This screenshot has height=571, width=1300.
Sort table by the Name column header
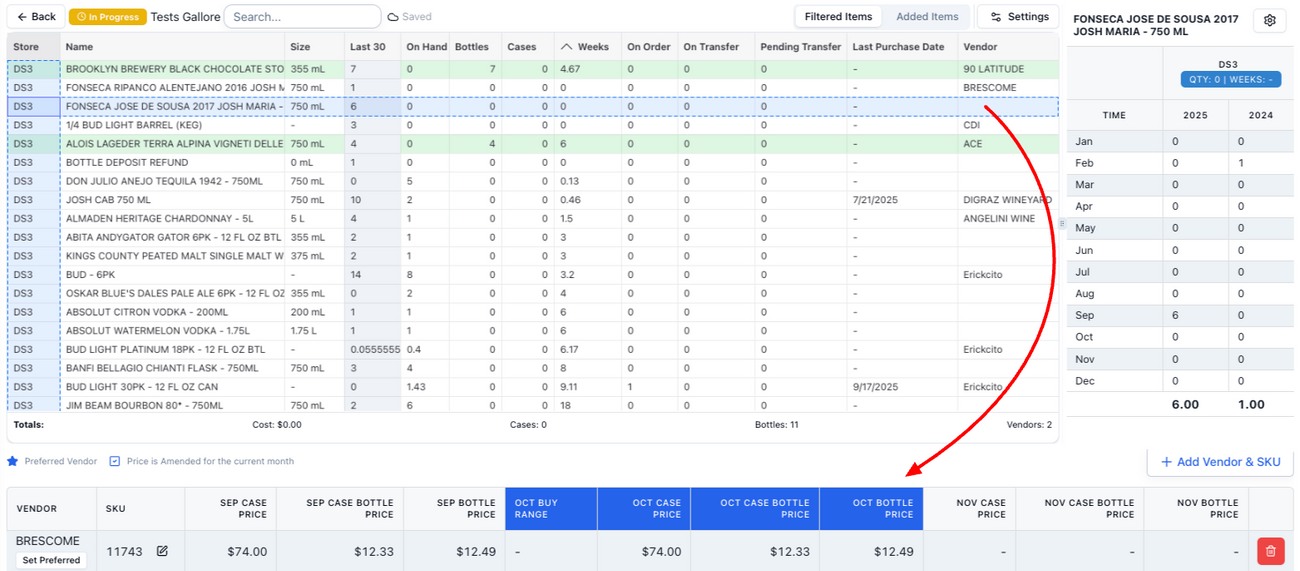pos(80,47)
